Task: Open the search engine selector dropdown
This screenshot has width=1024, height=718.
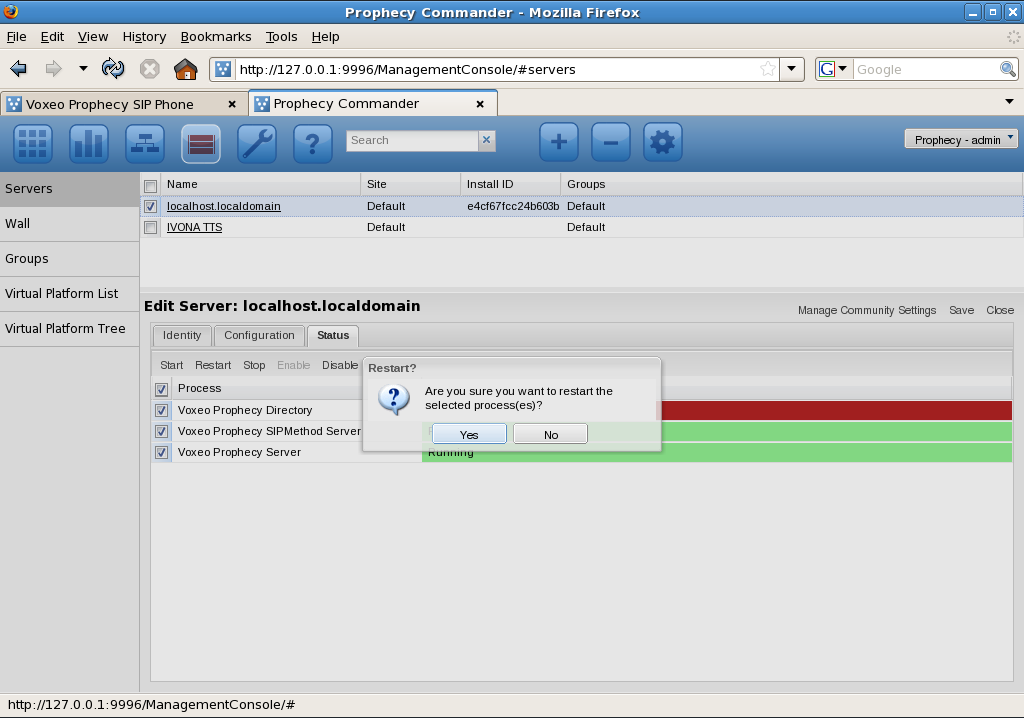Action: point(834,69)
